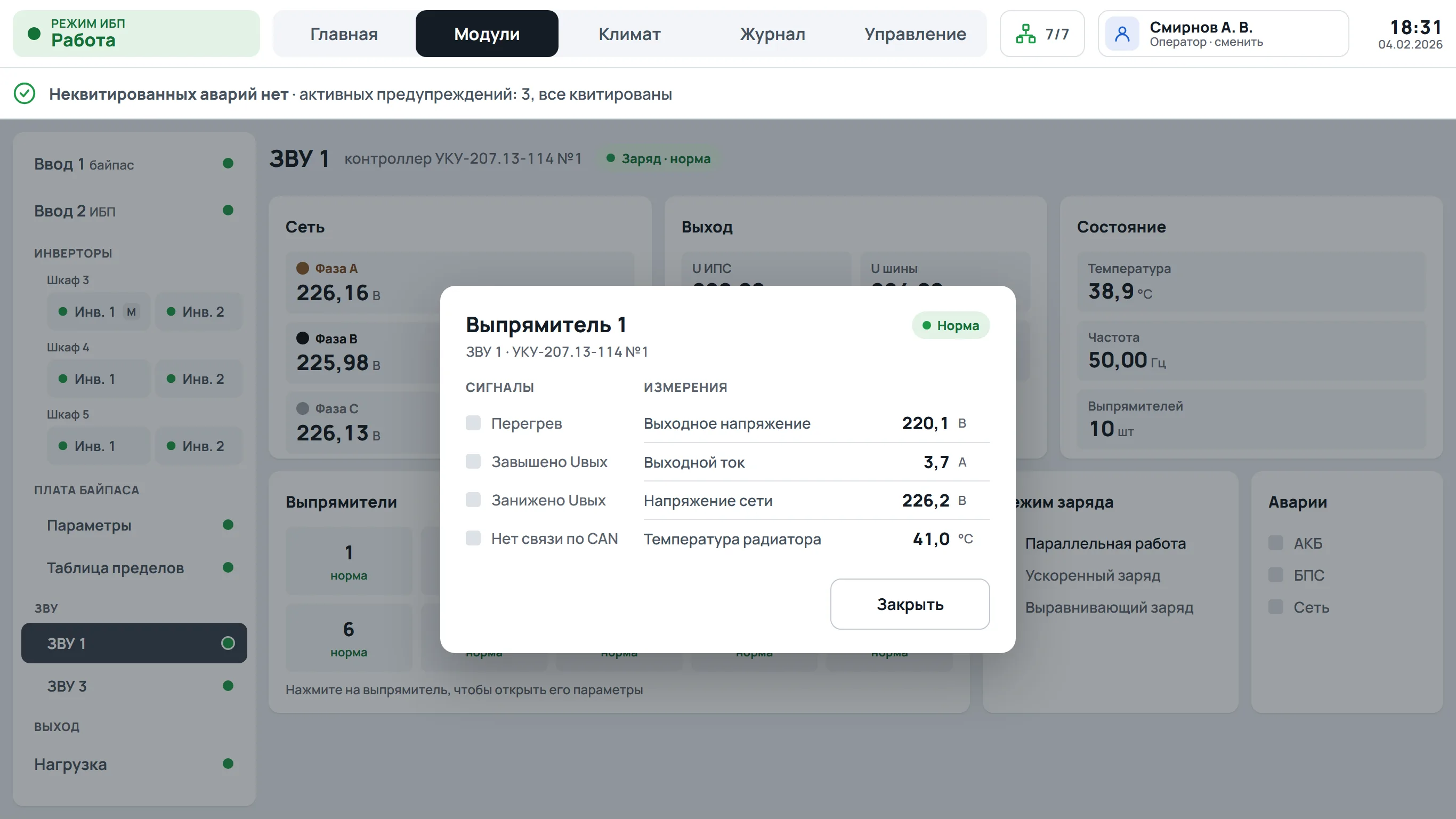1456x819 pixels.
Task: Click the РЕЖИМ ИБП Работа status panel
Action: coord(136,34)
